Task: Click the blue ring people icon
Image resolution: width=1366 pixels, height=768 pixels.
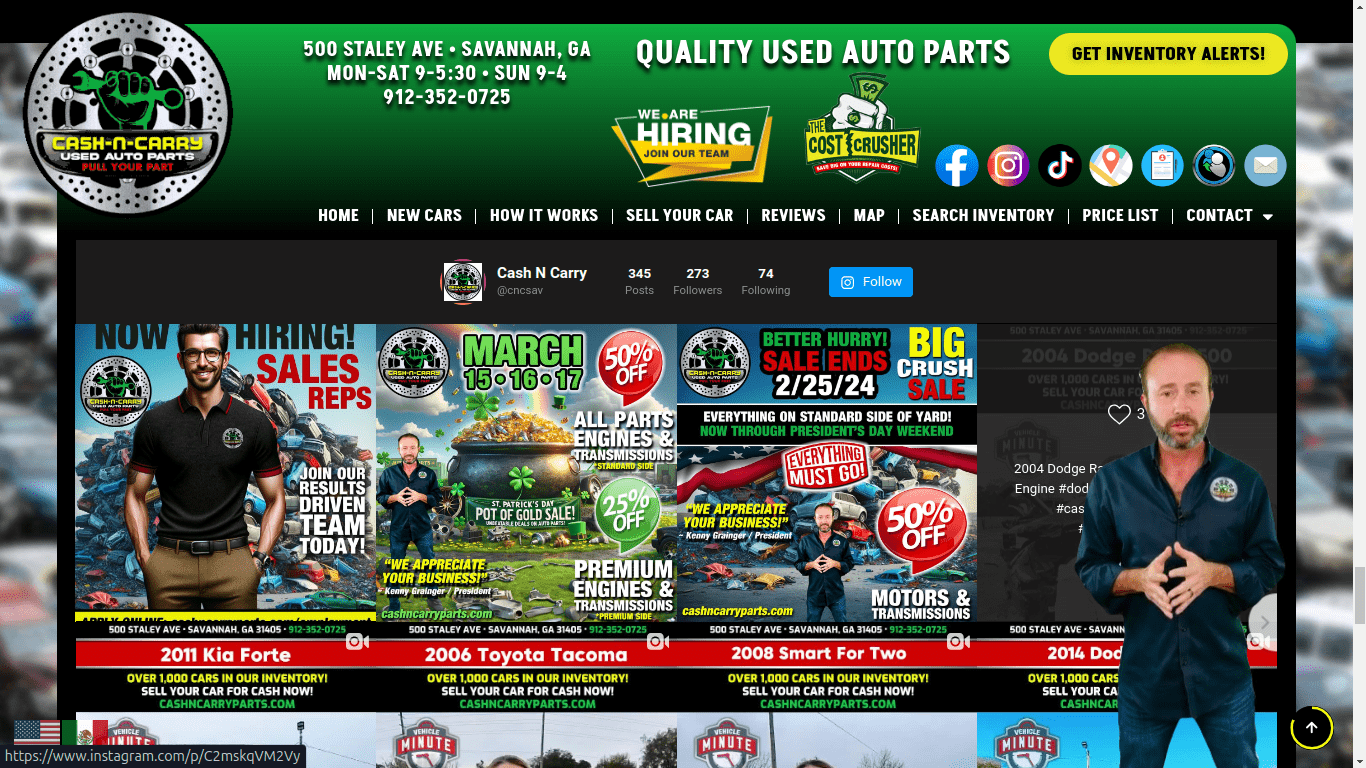Action: click(x=1214, y=165)
